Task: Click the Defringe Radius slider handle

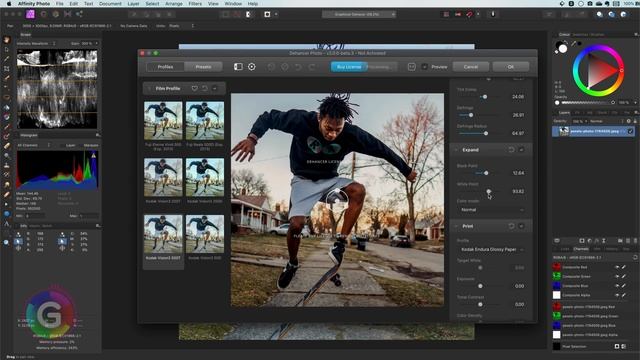Action: click(486, 133)
